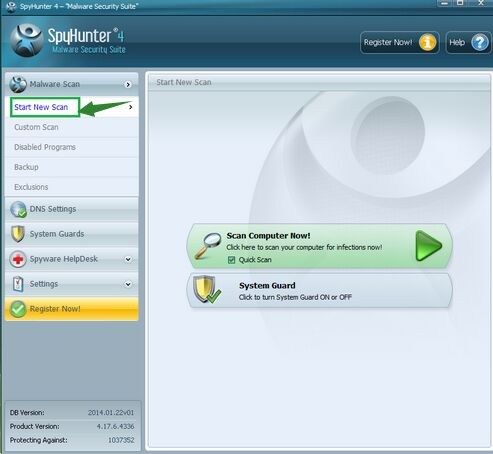Click the arrow next to Start New Scan
This screenshot has width=493, height=454.
(131, 107)
